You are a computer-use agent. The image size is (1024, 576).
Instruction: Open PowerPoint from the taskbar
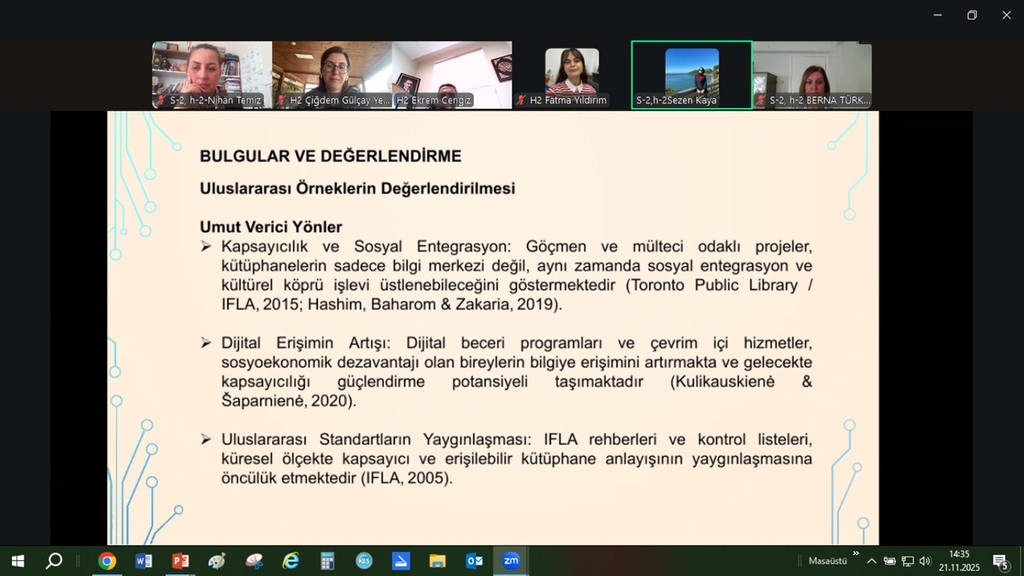180,561
